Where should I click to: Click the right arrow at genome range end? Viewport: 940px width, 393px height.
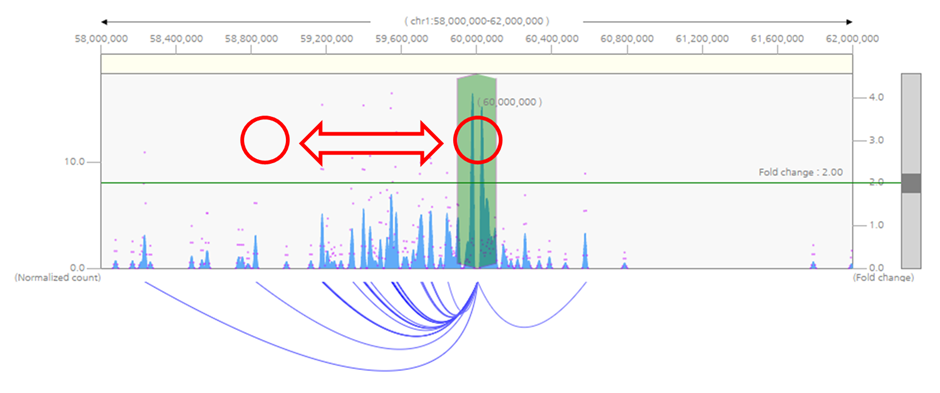tap(848, 22)
